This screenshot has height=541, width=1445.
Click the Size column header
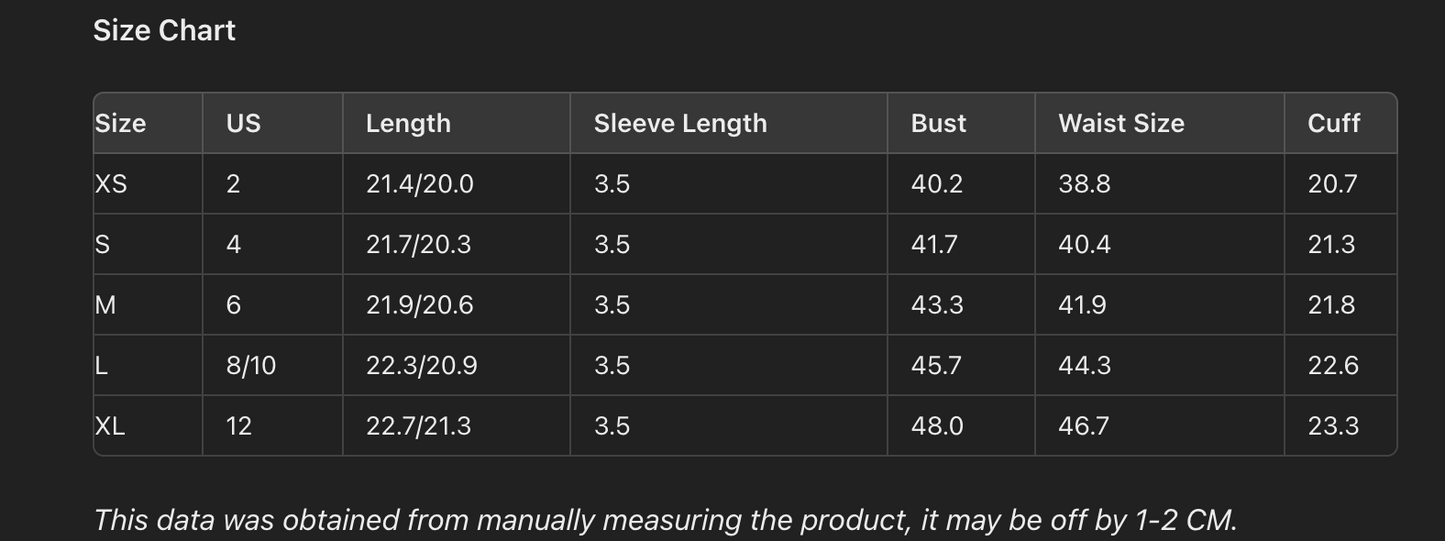[x=121, y=123]
